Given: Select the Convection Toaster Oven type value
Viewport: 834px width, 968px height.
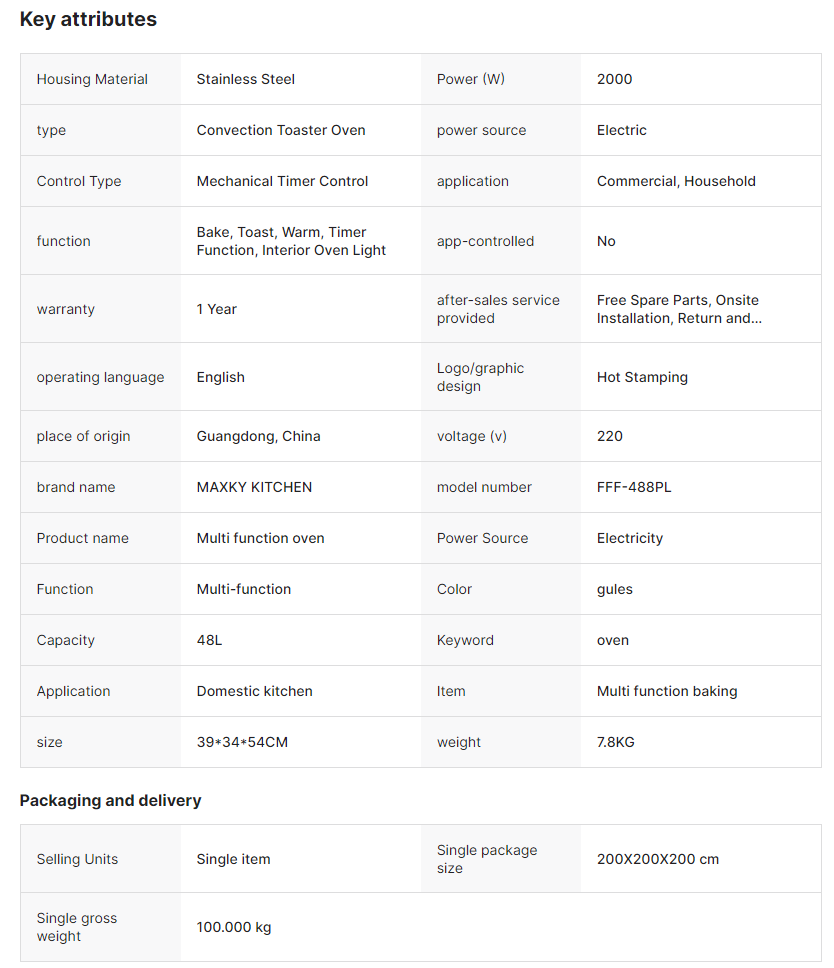Looking at the screenshot, I should tap(281, 130).
